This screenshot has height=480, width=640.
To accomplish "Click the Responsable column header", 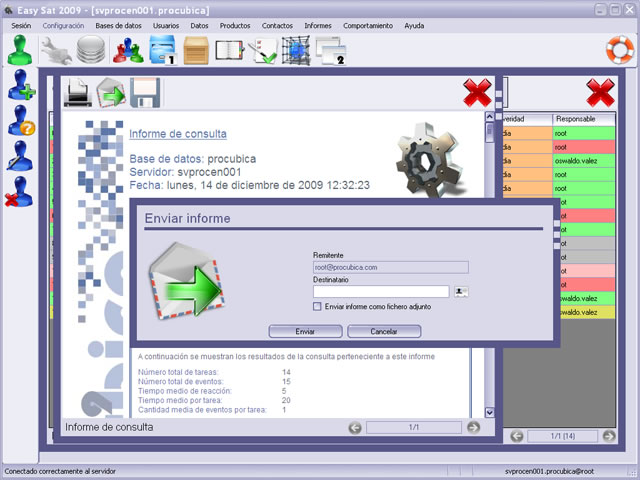I will pos(584,119).
